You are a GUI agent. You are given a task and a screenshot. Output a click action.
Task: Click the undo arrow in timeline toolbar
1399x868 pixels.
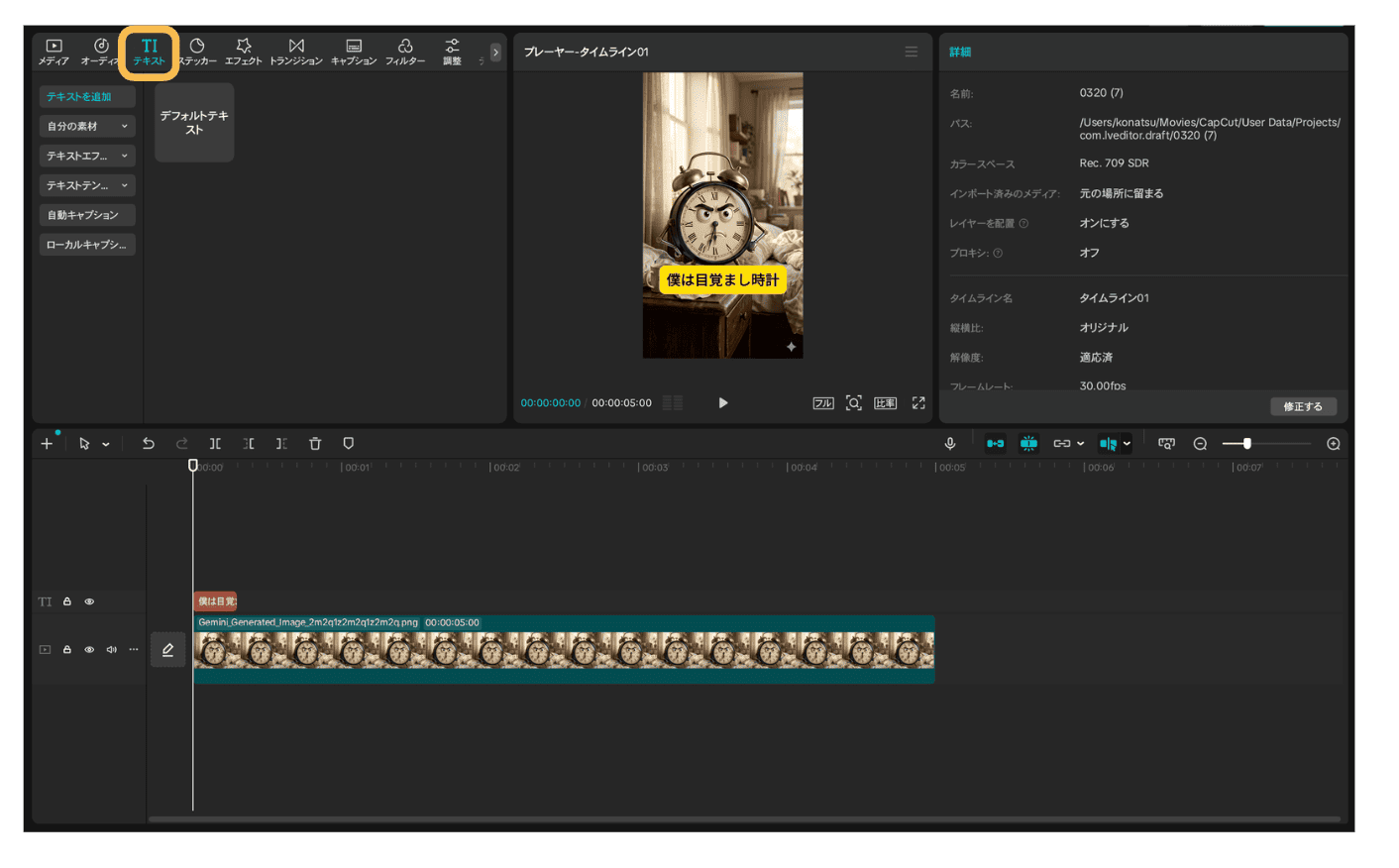point(149,444)
